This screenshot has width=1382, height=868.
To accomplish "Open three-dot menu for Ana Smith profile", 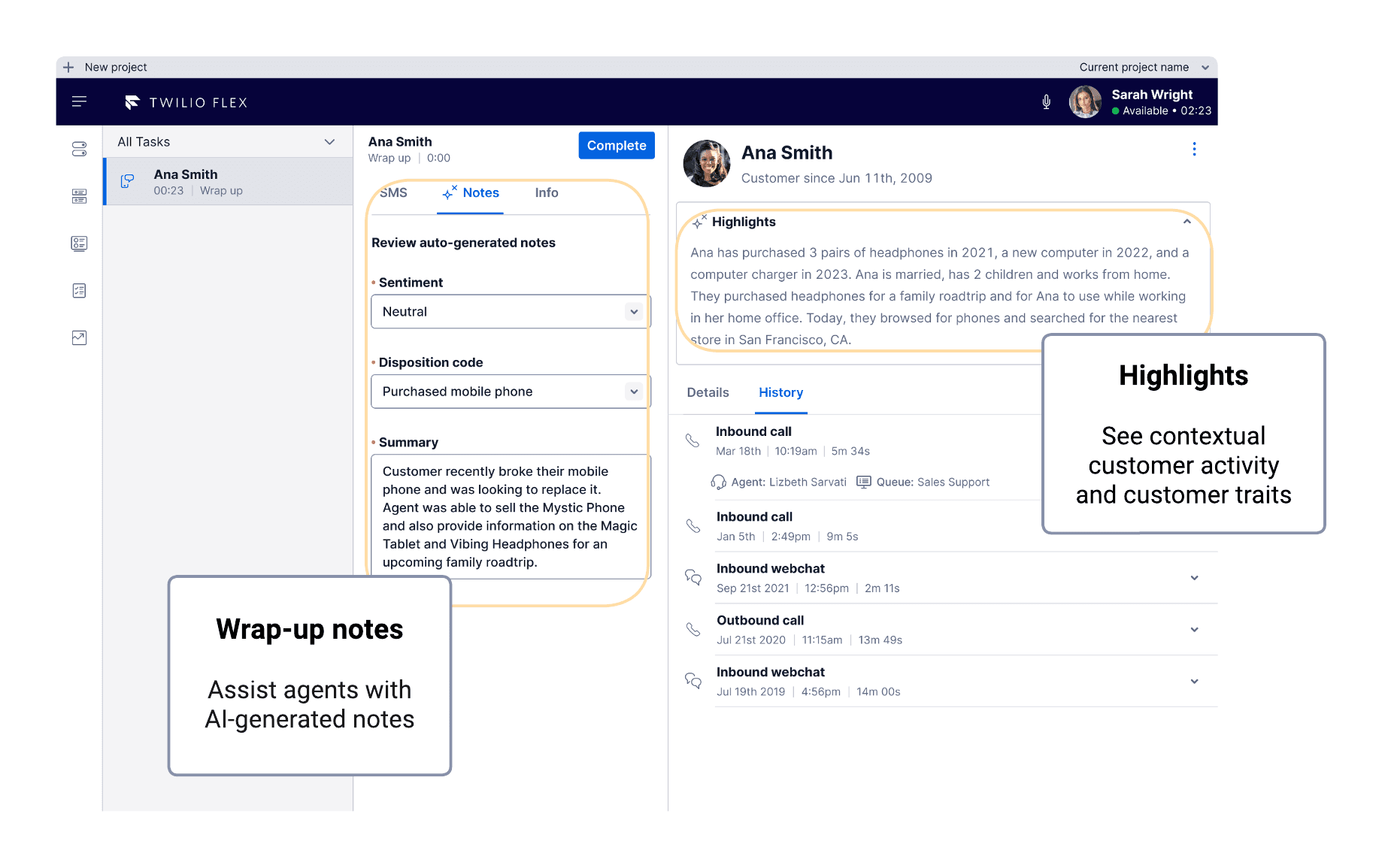I will [1194, 149].
